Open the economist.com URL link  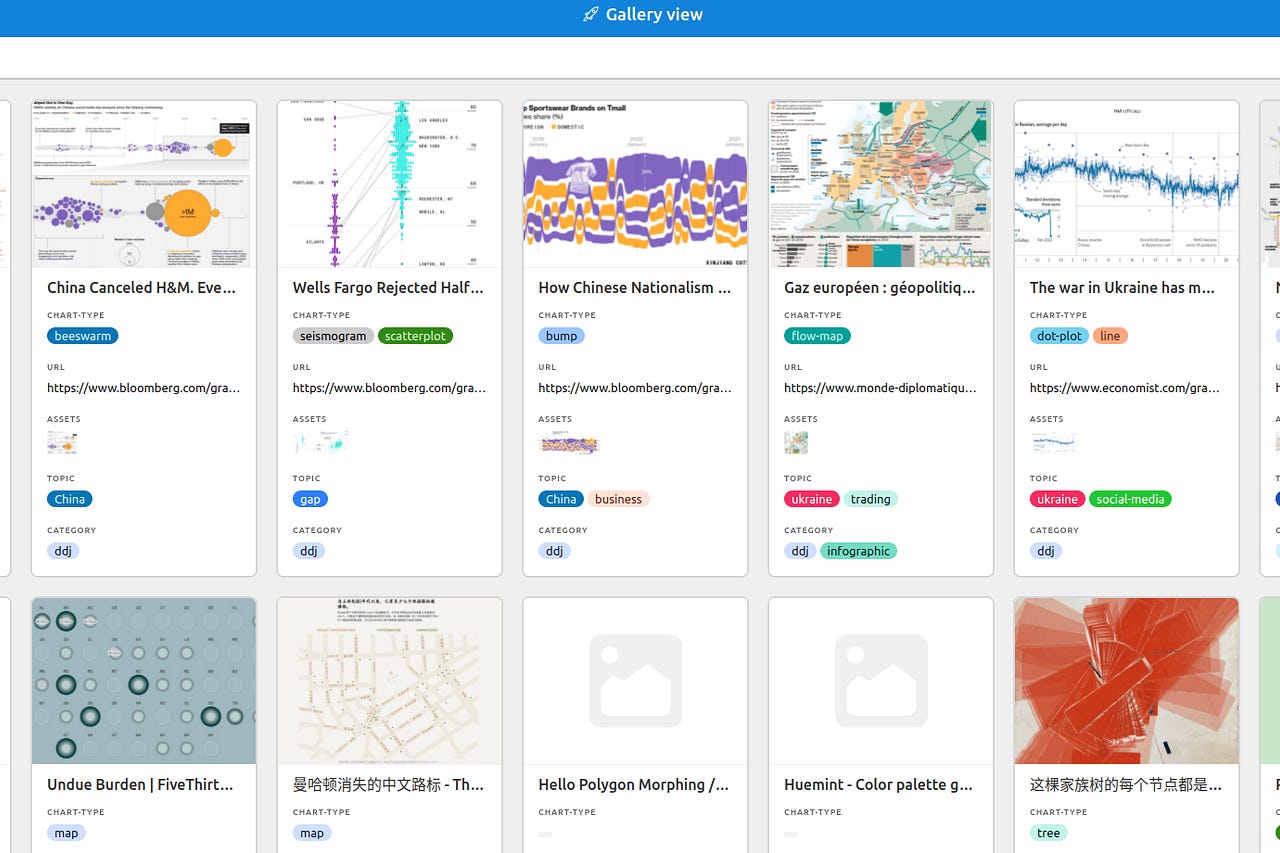pos(1126,388)
